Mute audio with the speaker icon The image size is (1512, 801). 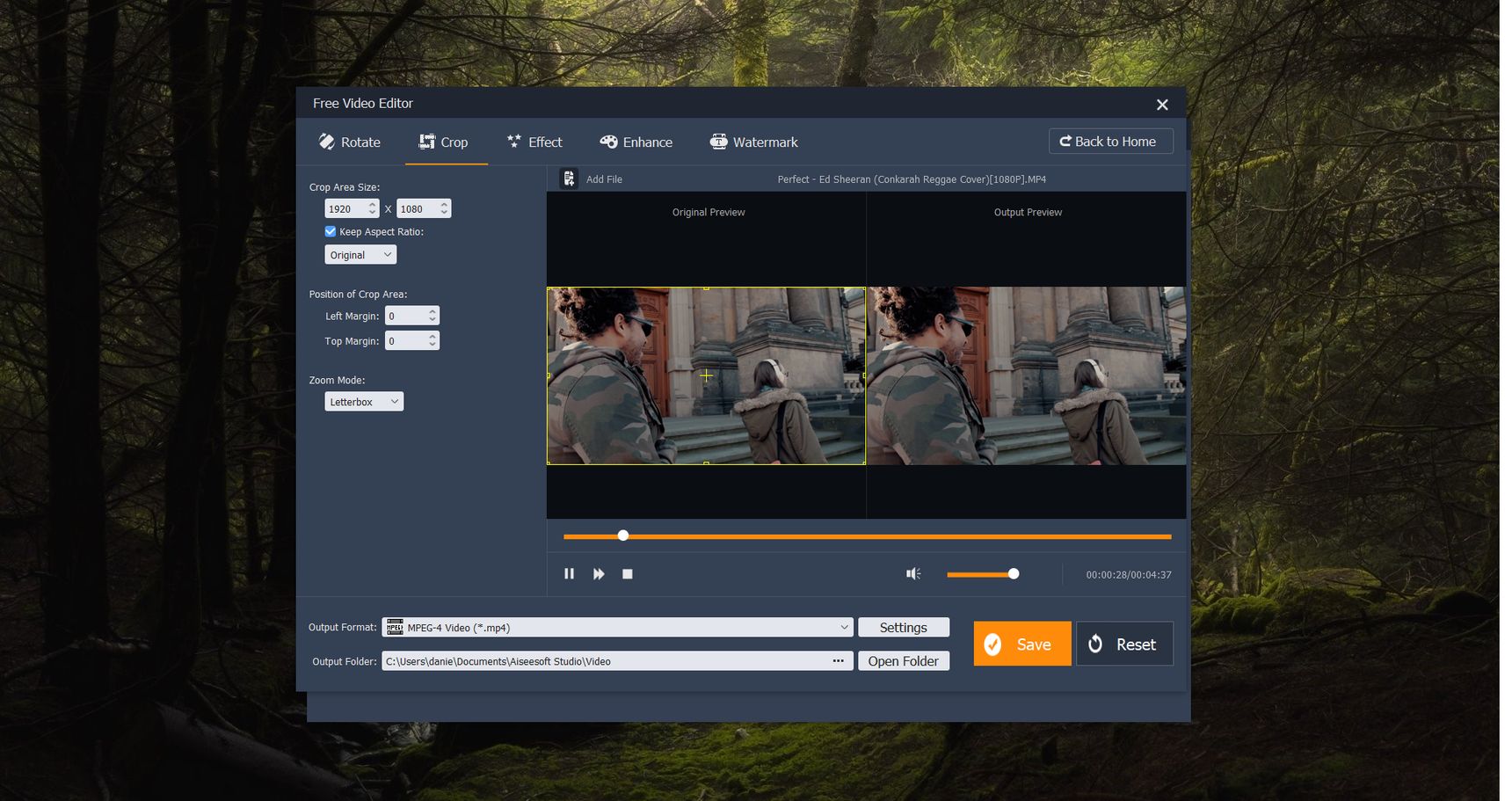pos(913,574)
